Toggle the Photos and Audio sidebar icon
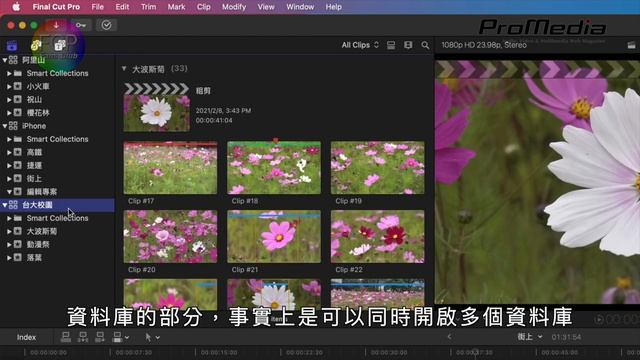Image resolution: width=640 pixels, height=360 pixels. coord(36,45)
